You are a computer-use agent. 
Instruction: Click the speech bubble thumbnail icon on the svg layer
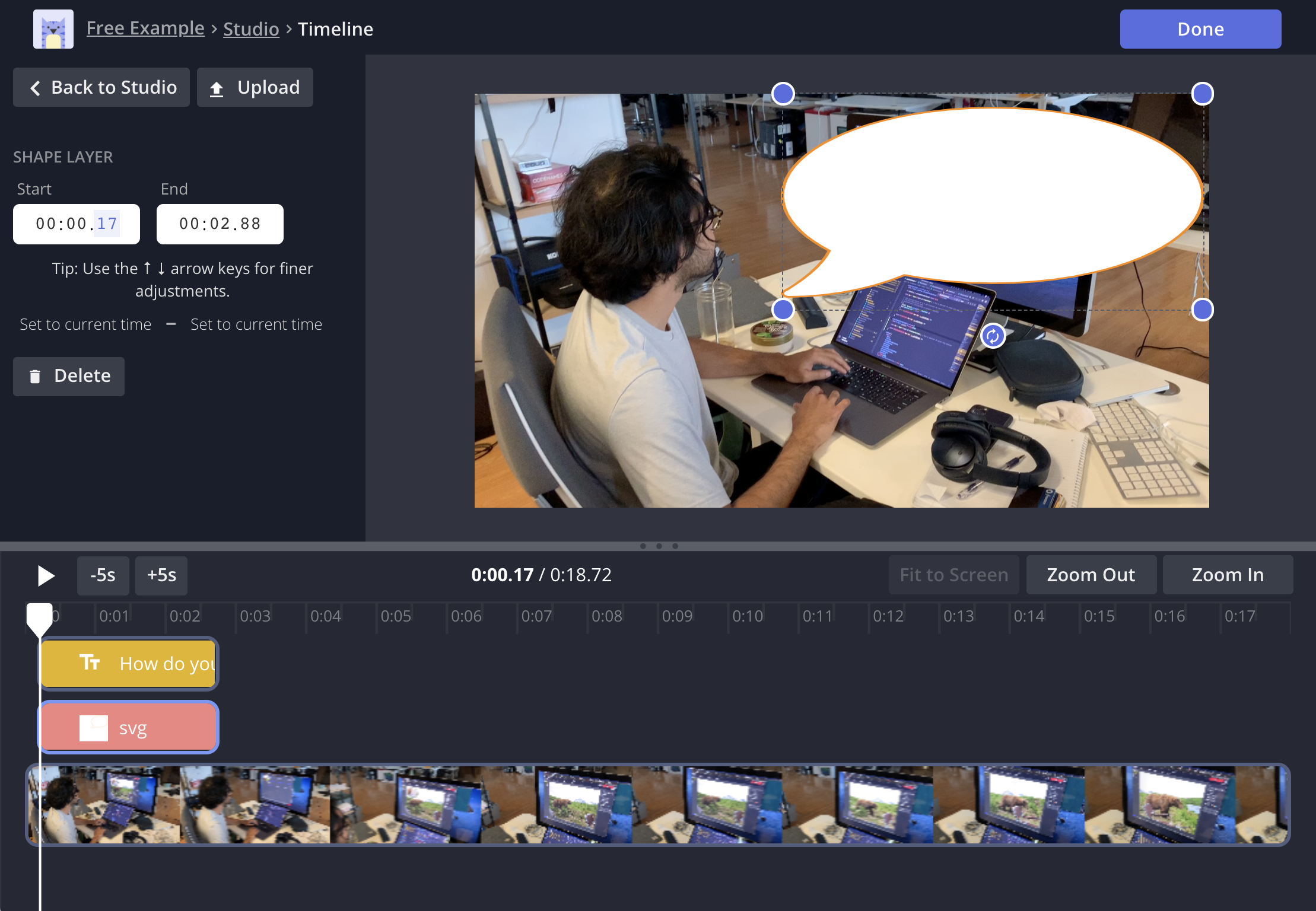(x=93, y=727)
